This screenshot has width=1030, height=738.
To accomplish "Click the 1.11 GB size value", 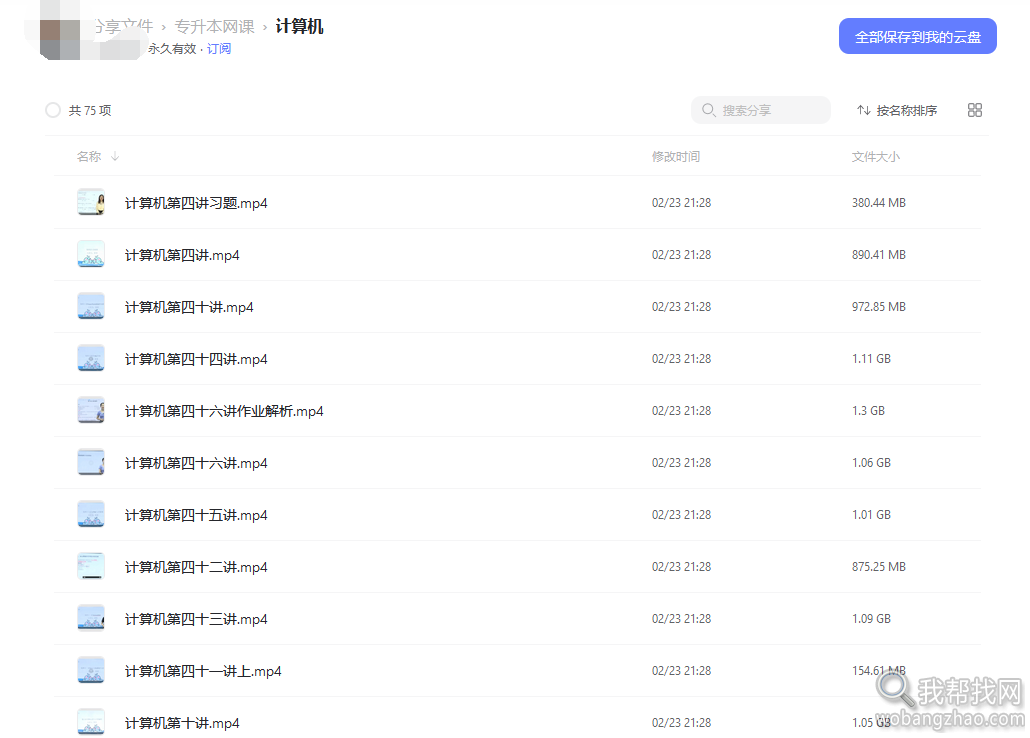I will pos(871,358).
